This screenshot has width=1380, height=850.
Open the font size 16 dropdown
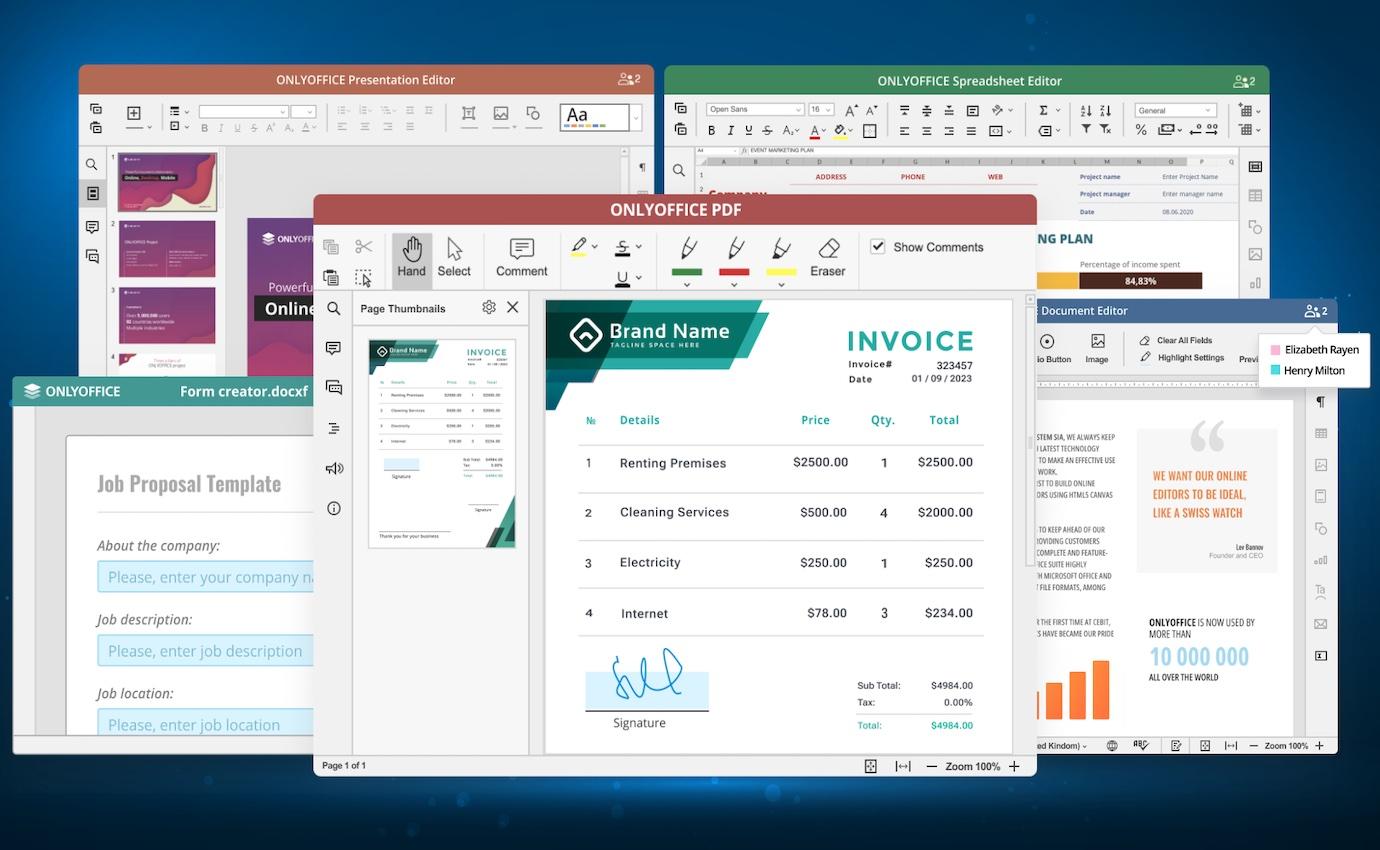[821, 109]
